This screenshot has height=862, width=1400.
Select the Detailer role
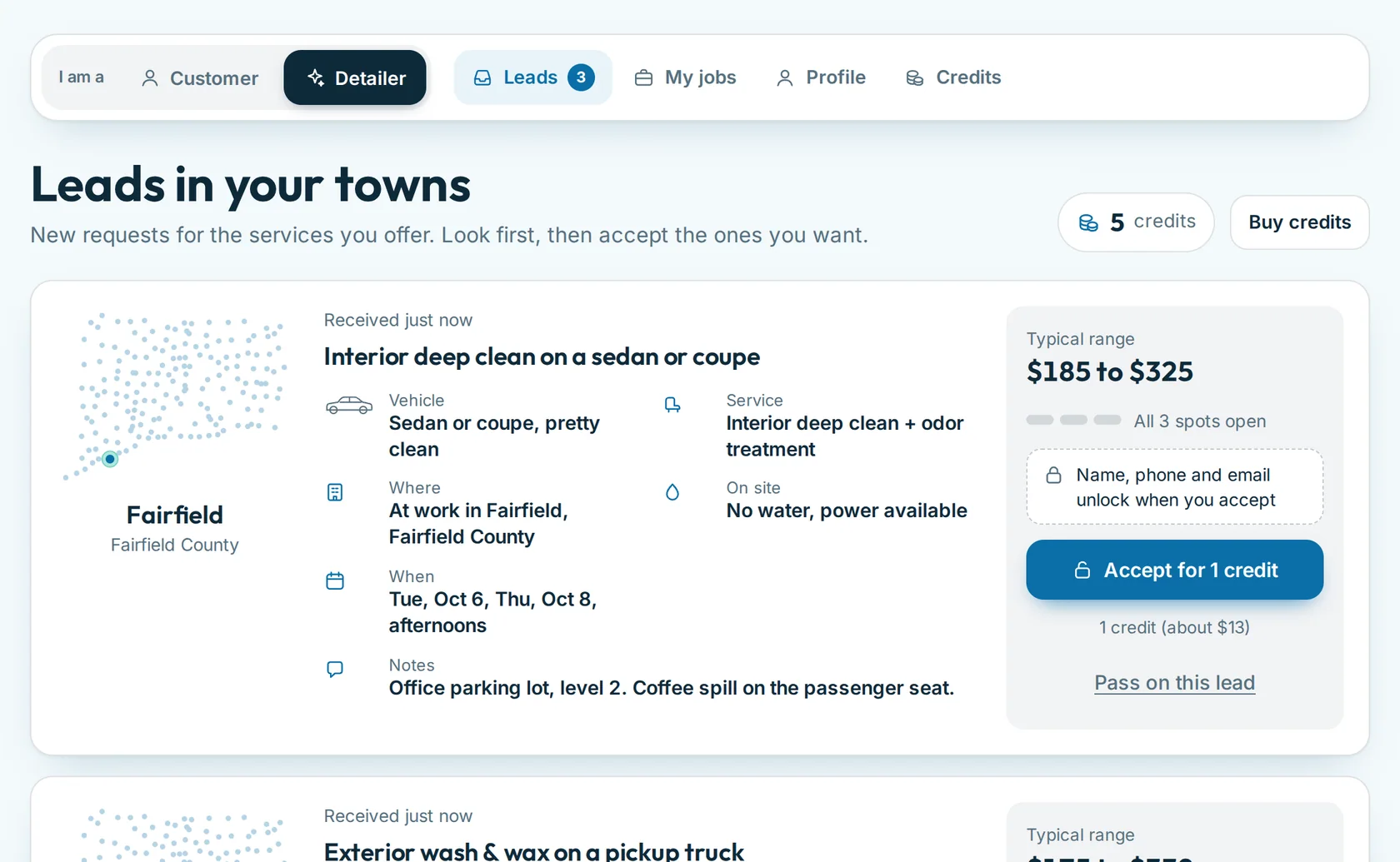coord(355,77)
